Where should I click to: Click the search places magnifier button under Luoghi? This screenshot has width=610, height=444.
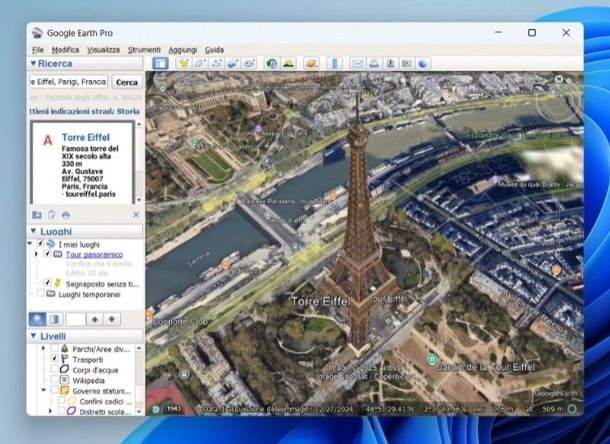(37, 319)
